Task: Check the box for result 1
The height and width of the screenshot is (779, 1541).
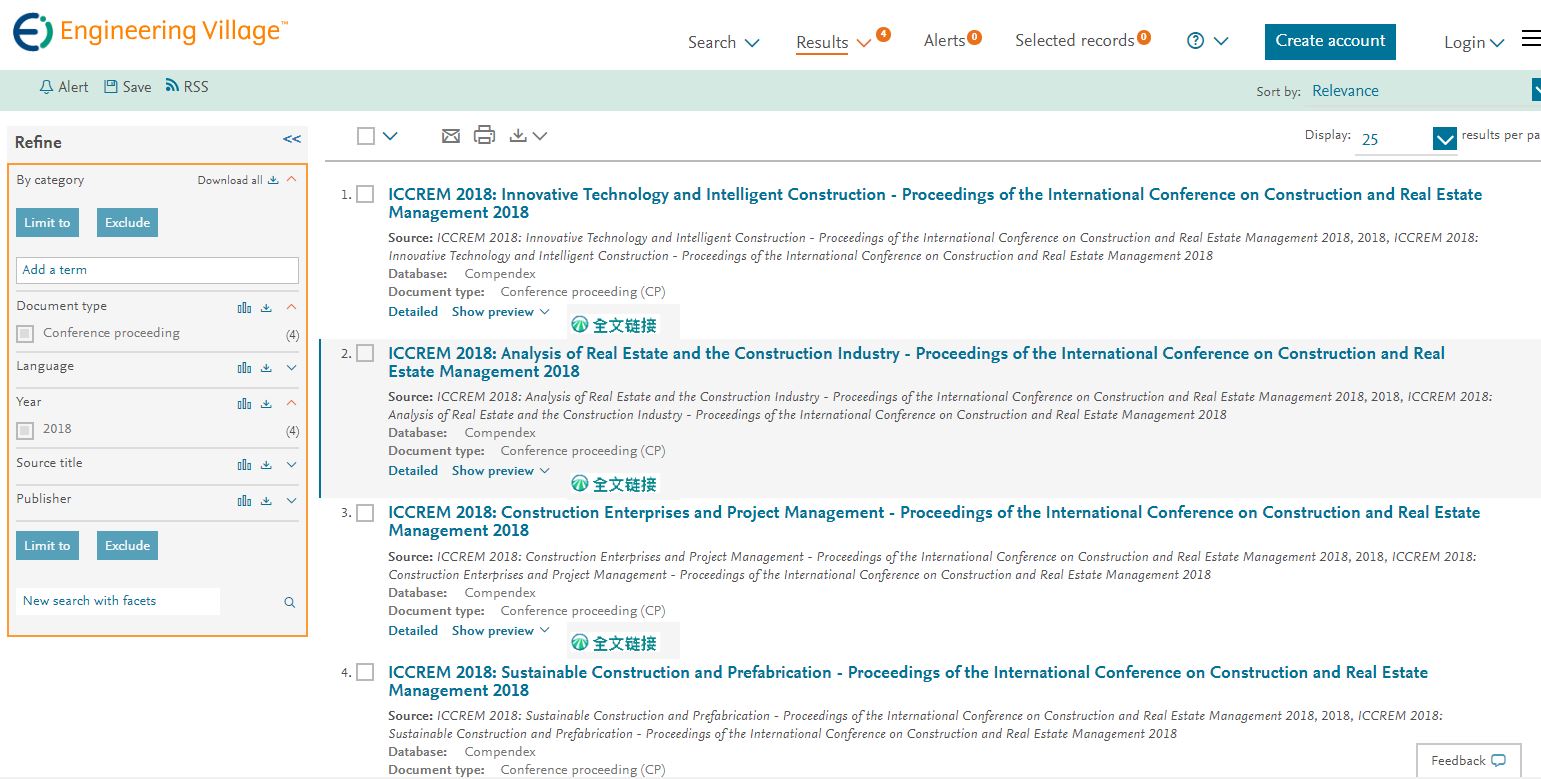Action: (x=365, y=194)
